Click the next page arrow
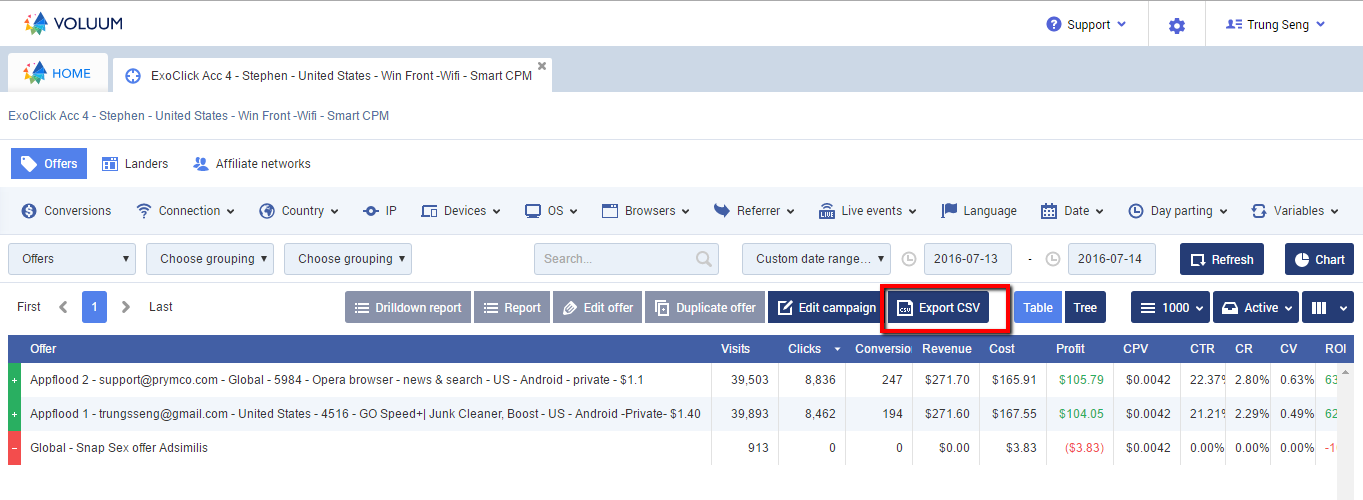 pyautogui.click(x=125, y=307)
